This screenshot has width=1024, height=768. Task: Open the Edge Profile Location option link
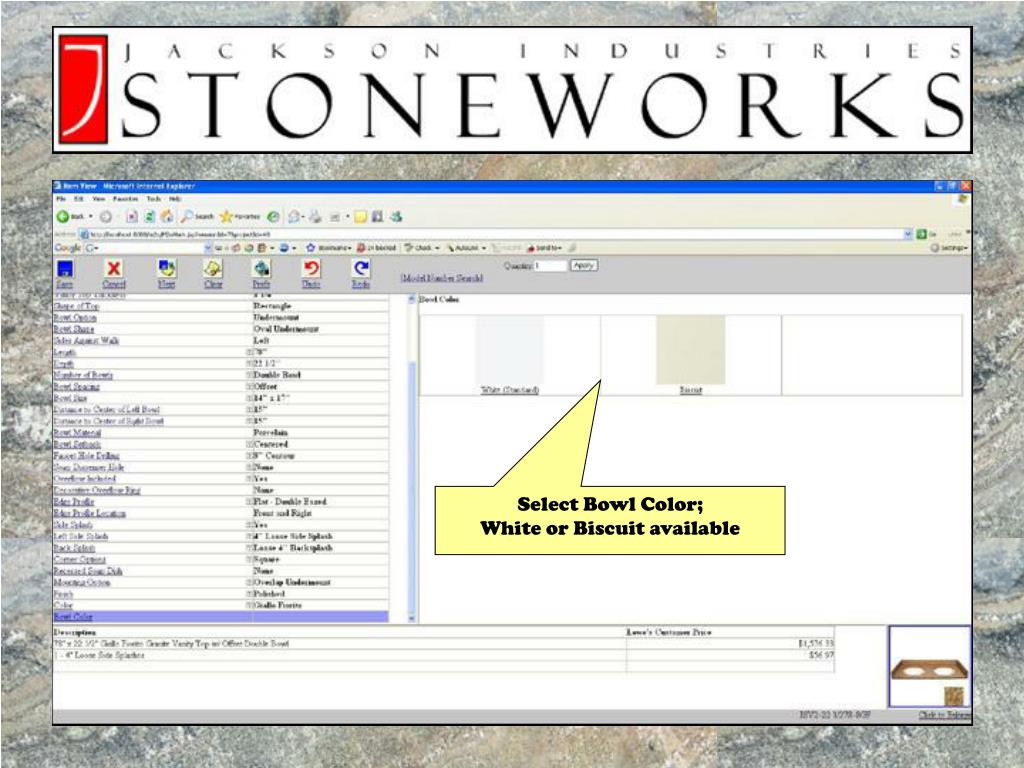point(89,513)
